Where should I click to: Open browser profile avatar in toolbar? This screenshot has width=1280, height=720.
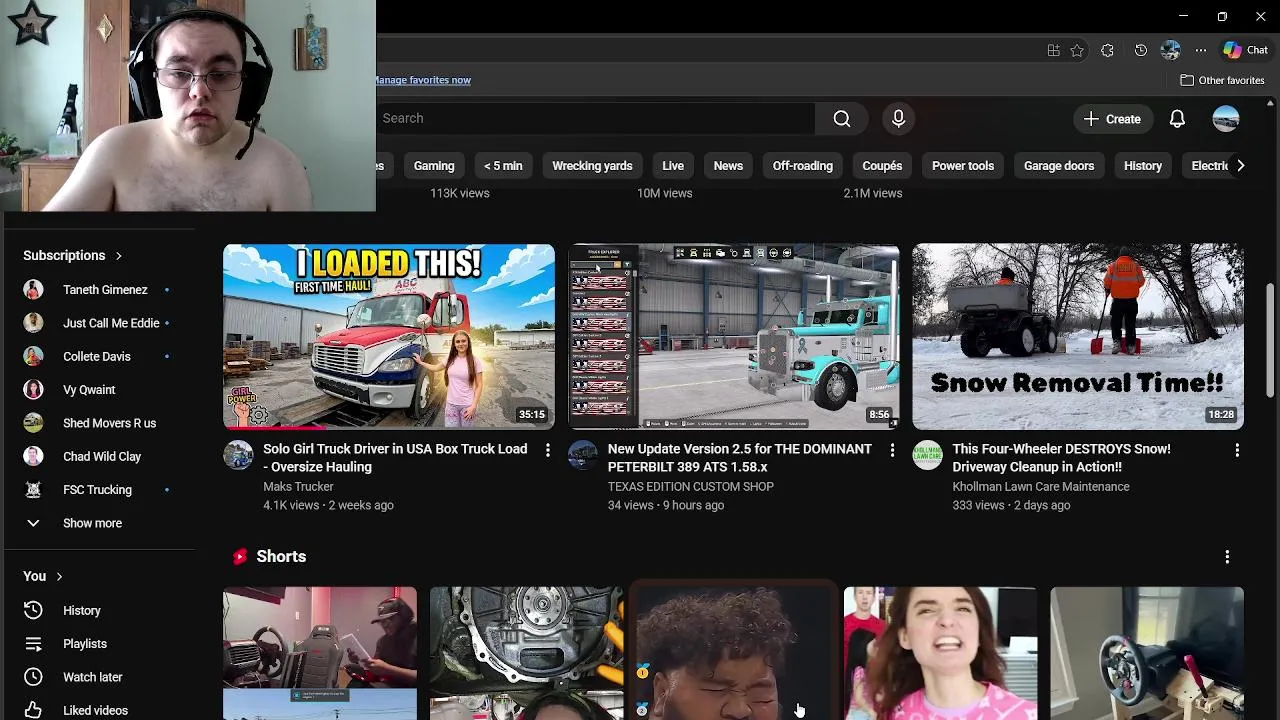point(1171,50)
